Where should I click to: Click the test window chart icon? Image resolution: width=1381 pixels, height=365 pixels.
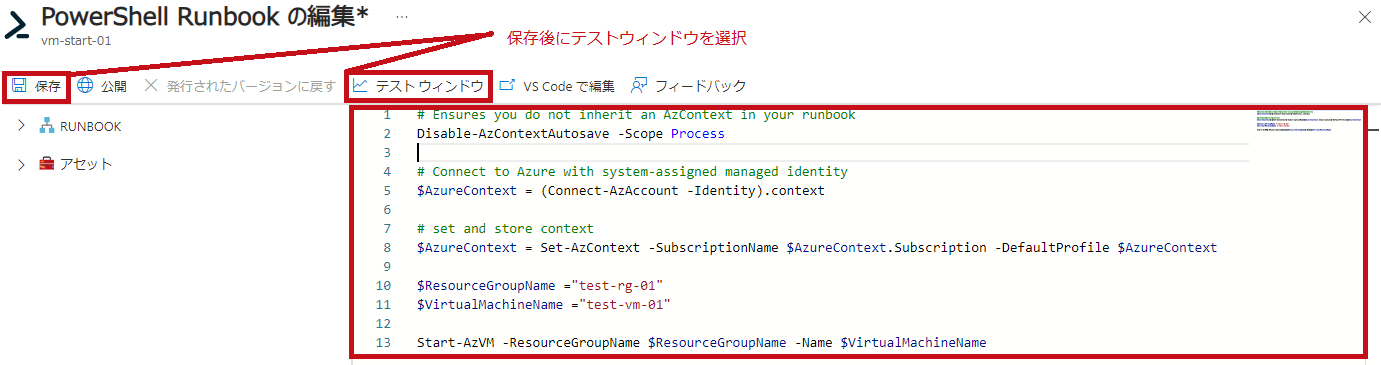tap(360, 86)
